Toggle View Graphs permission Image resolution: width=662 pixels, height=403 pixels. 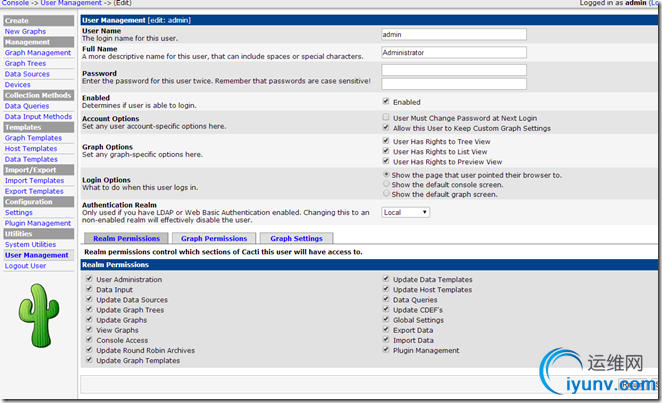pos(89,329)
